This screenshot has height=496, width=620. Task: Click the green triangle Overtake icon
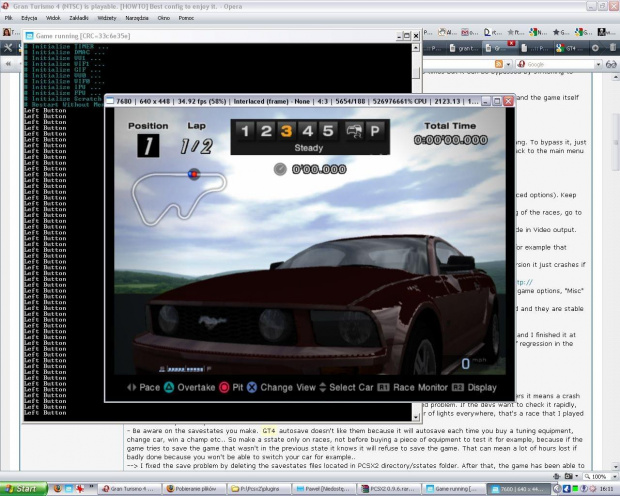pyautogui.click(x=169, y=388)
